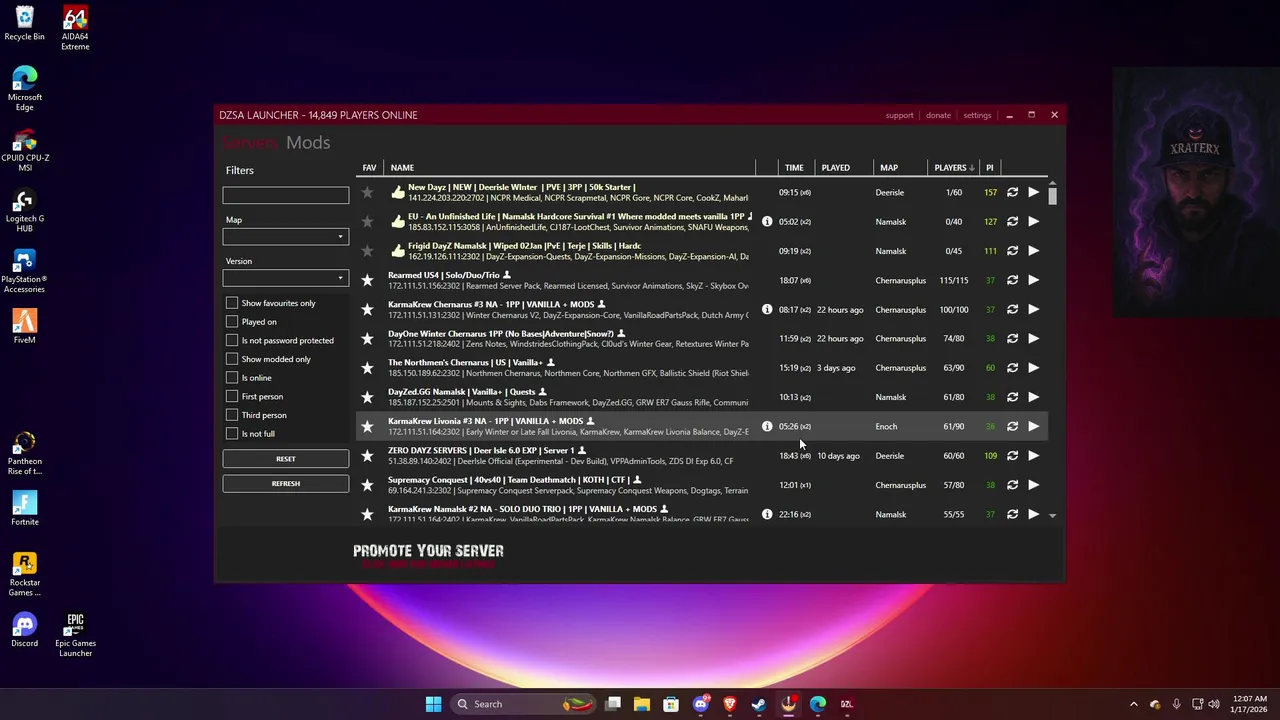Check the First person filter
Screen dimensions: 1280x720
pos(232,396)
